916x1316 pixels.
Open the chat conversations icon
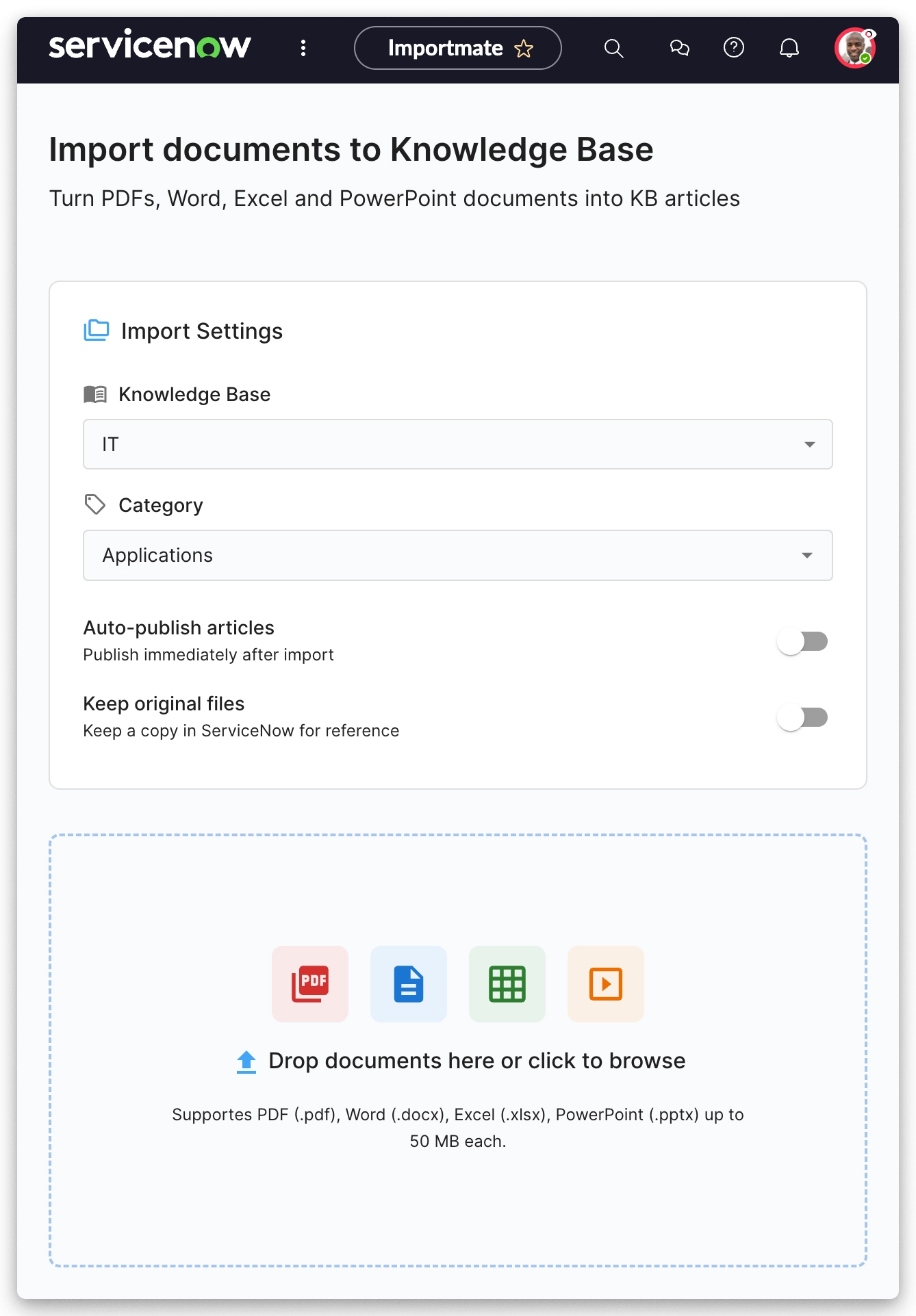(x=679, y=48)
